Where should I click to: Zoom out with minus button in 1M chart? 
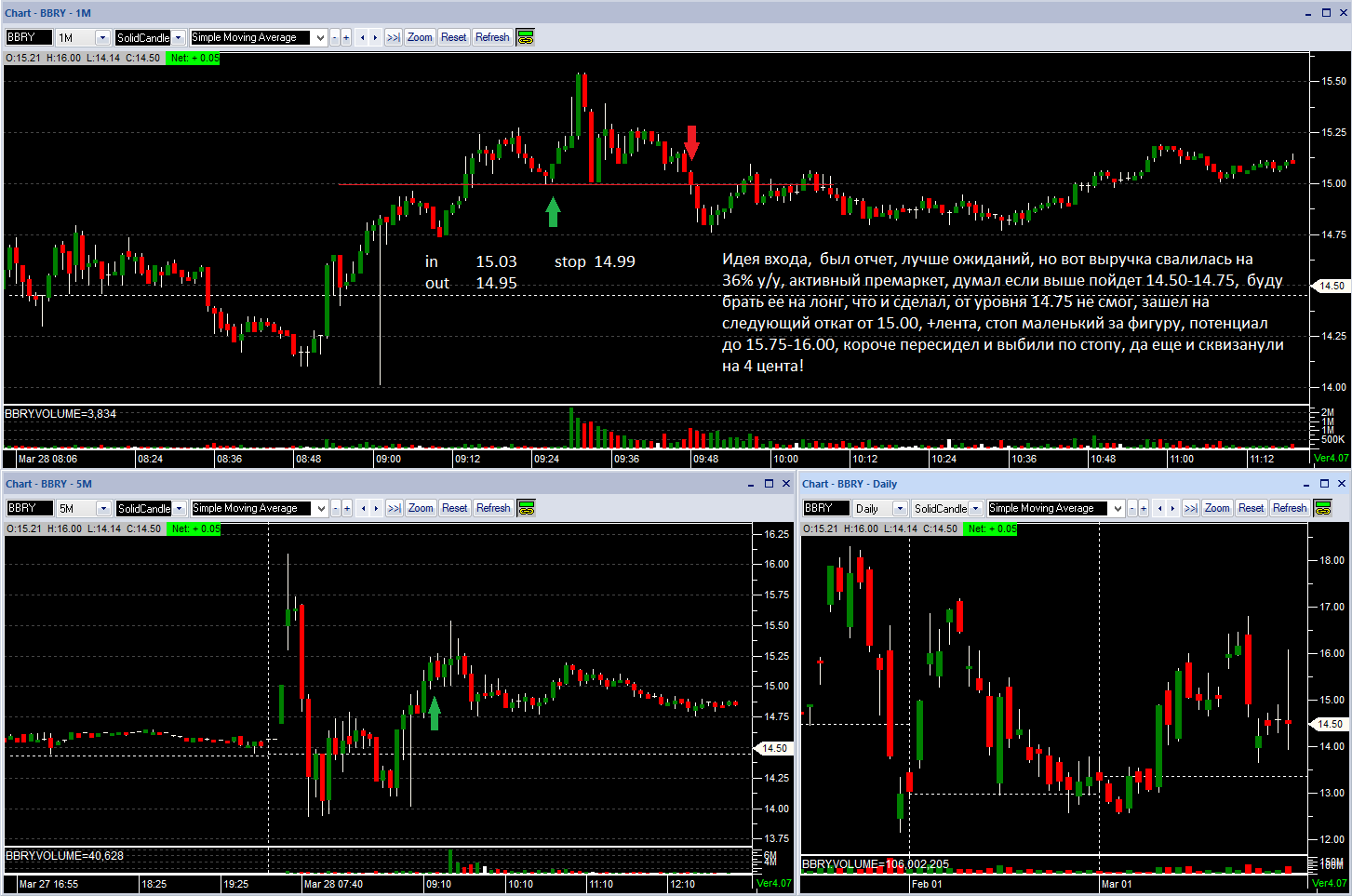[x=335, y=37]
